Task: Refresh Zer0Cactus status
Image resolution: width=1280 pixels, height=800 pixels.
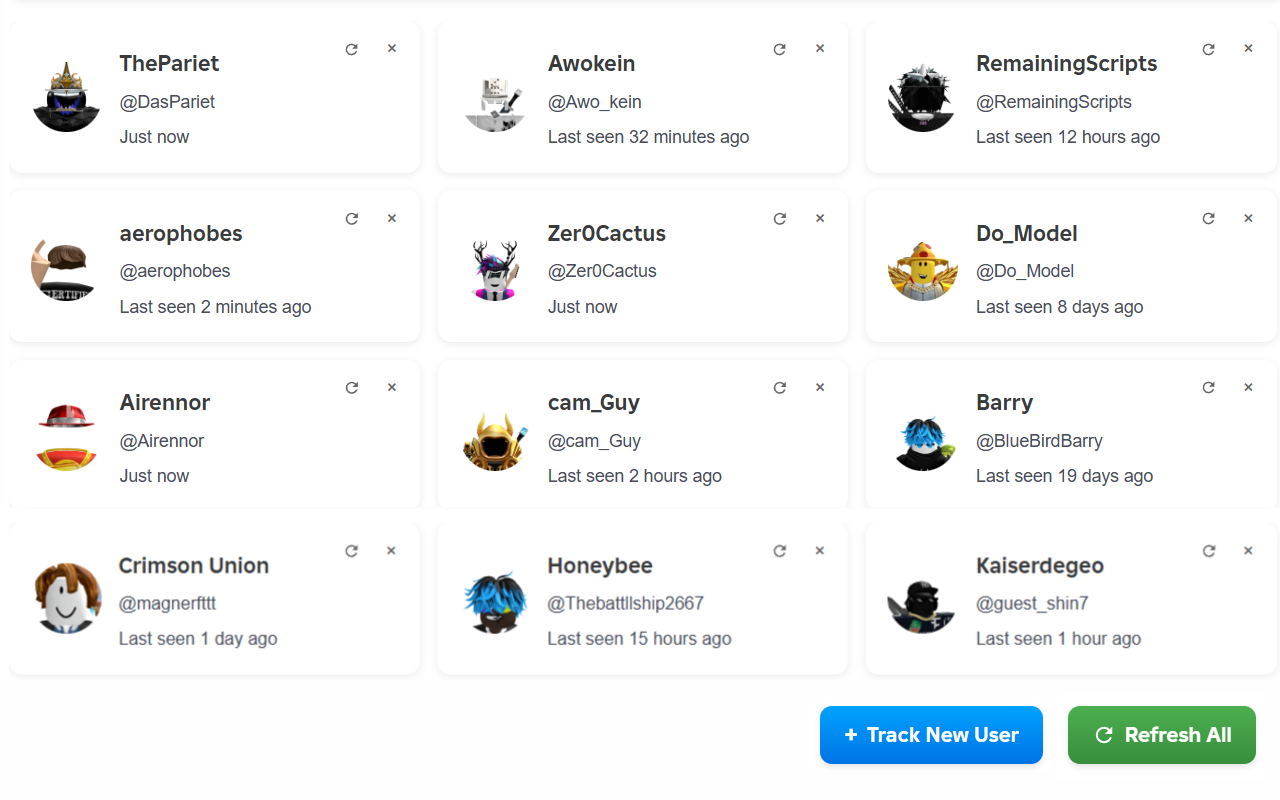Action: click(780, 218)
